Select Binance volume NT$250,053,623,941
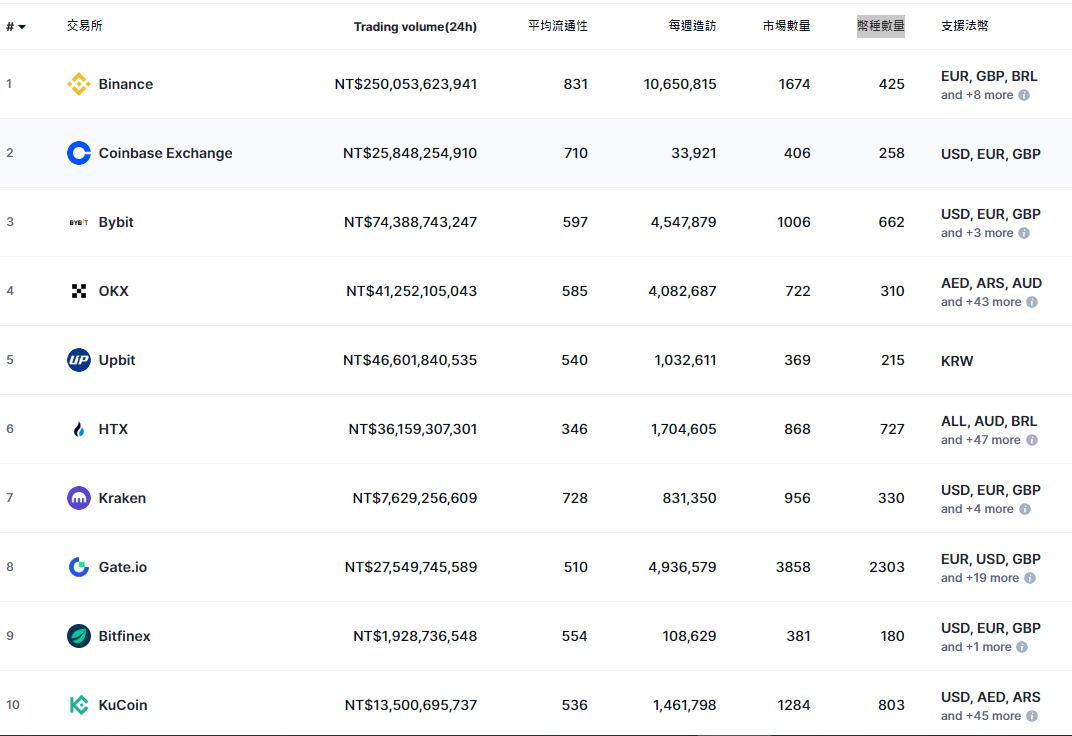 coord(405,84)
